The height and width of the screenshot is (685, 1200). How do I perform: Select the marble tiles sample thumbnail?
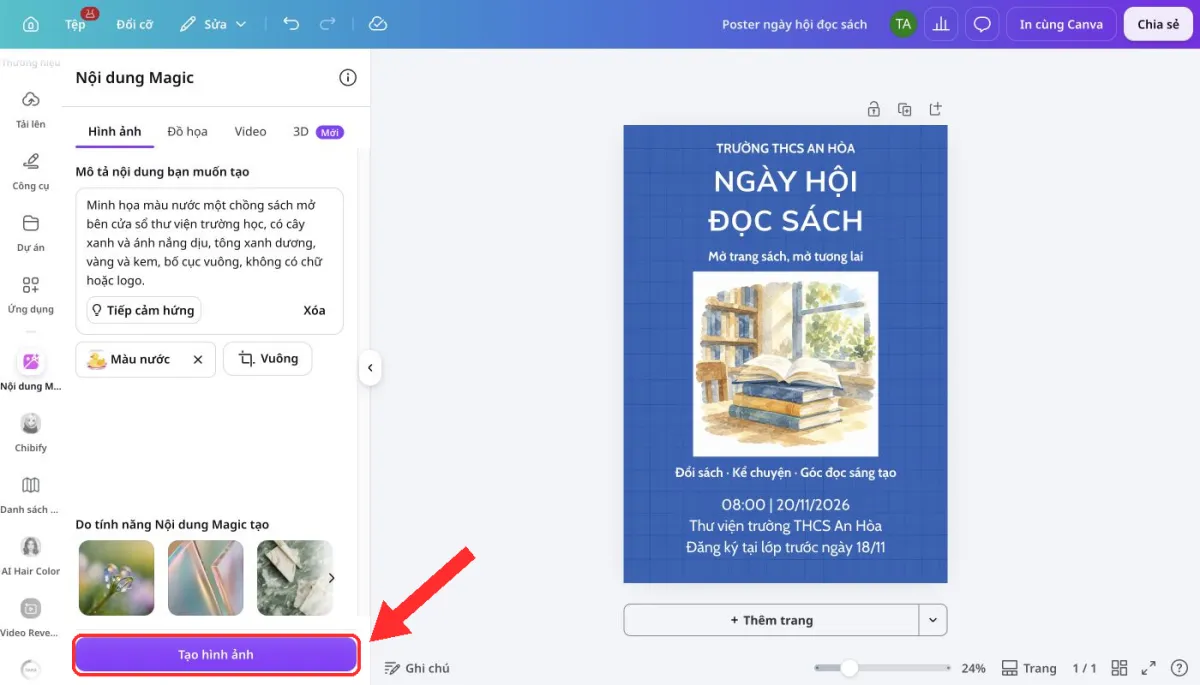(x=294, y=577)
